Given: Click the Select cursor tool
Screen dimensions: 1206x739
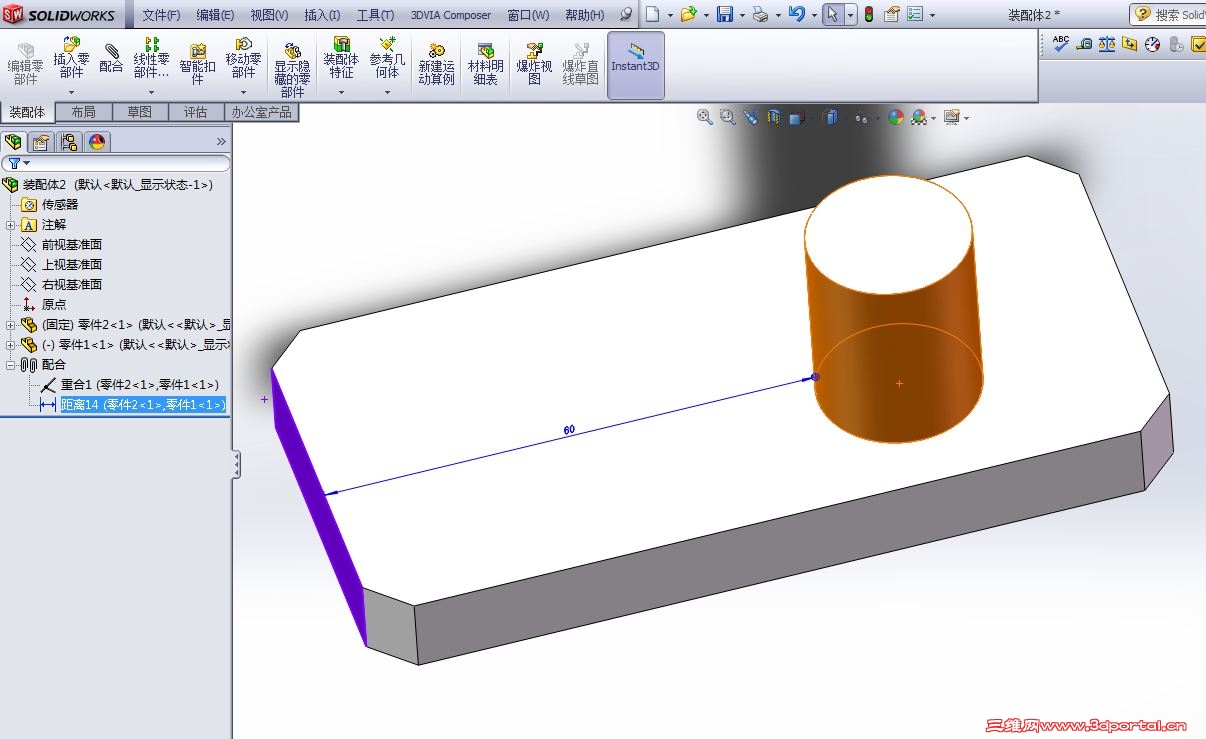Looking at the screenshot, I should [833, 15].
